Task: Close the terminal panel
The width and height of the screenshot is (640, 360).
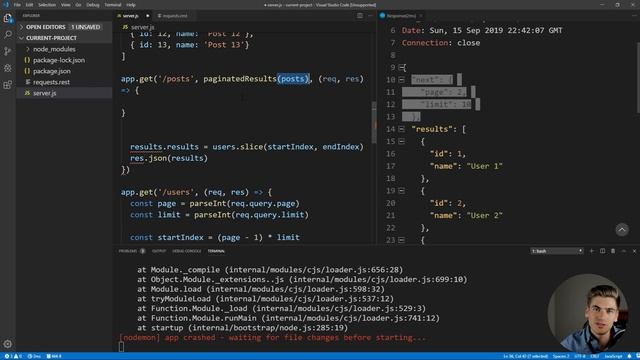Action: [x=634, y=251]
